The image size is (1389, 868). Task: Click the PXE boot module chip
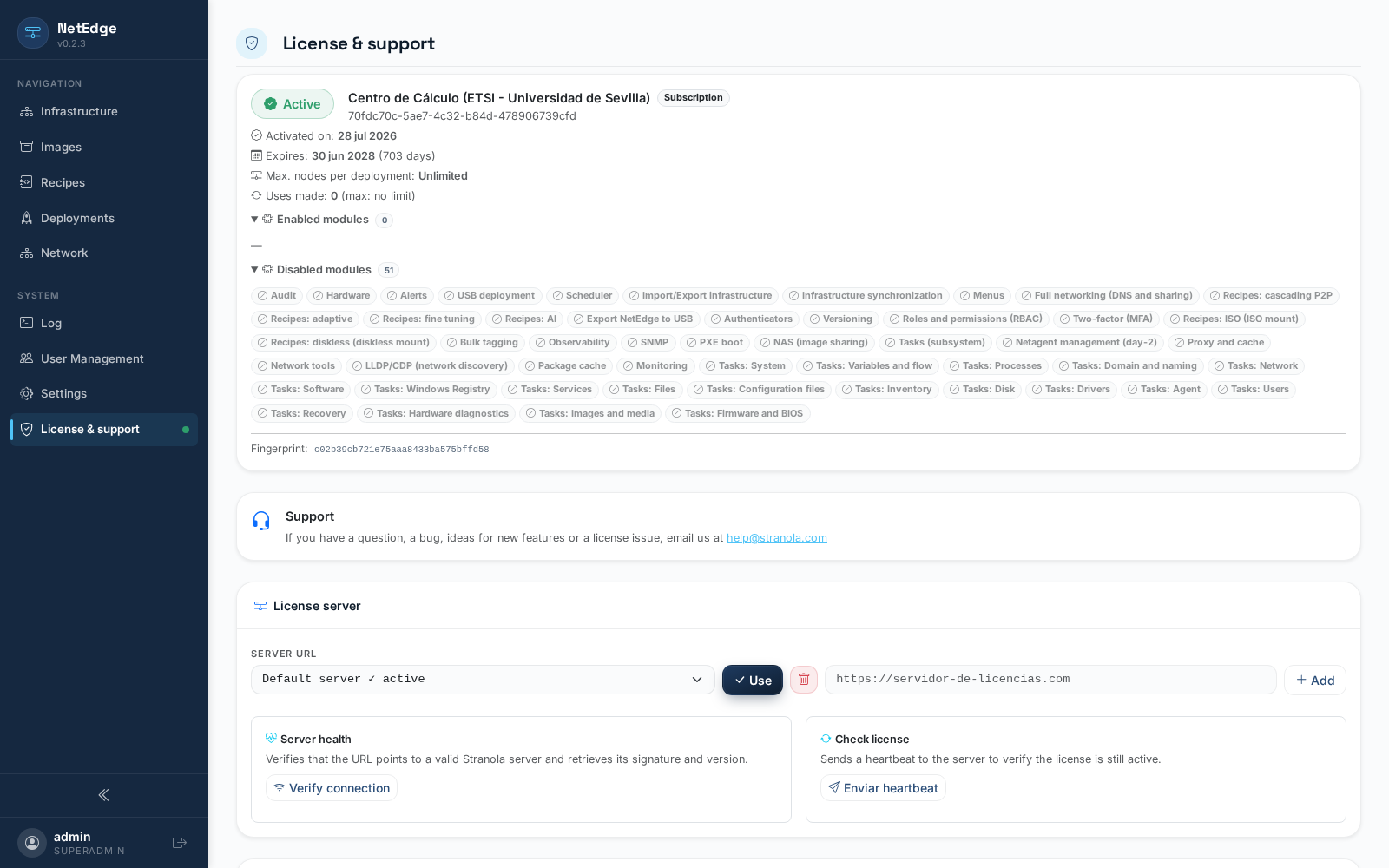click(714, 343)
